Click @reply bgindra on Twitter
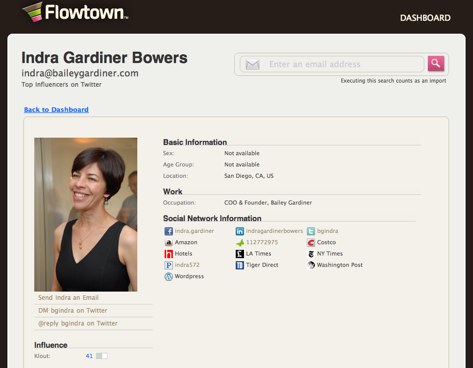Viewport: 473px width, 368px height. [78, 324]
